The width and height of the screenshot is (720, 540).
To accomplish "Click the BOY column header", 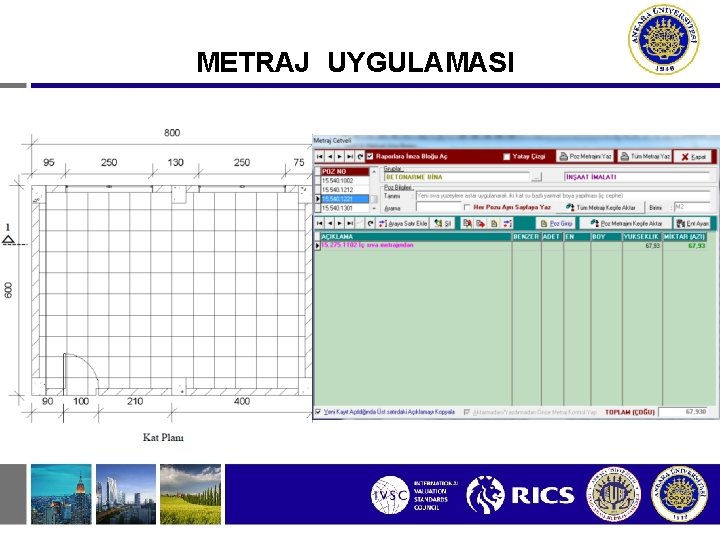I will 606,236.
